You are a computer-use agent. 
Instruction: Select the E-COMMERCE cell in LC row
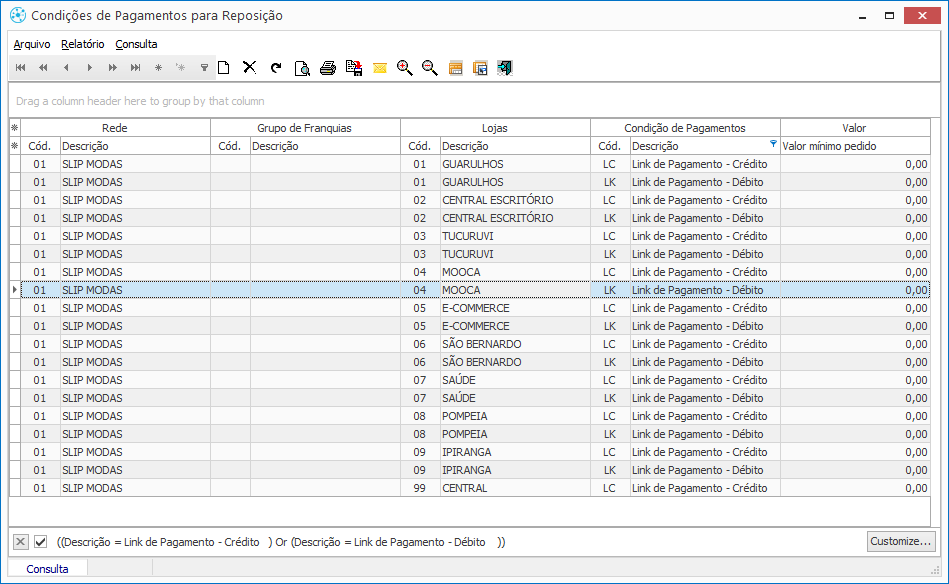point(514,308)
